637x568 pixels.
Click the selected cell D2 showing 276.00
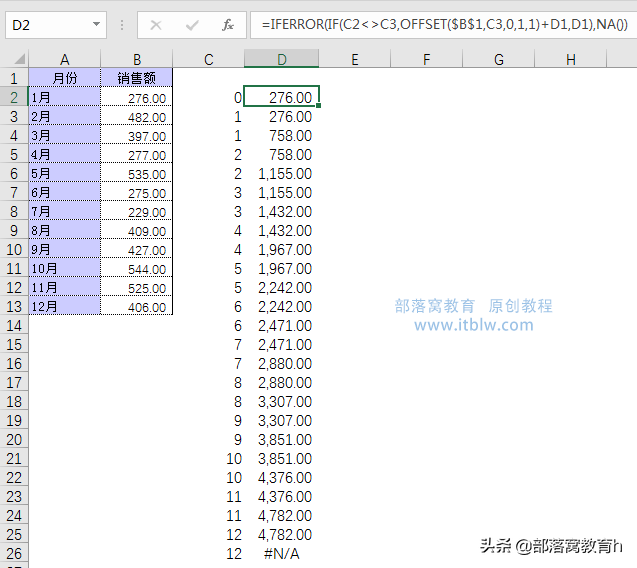(282, 97)
